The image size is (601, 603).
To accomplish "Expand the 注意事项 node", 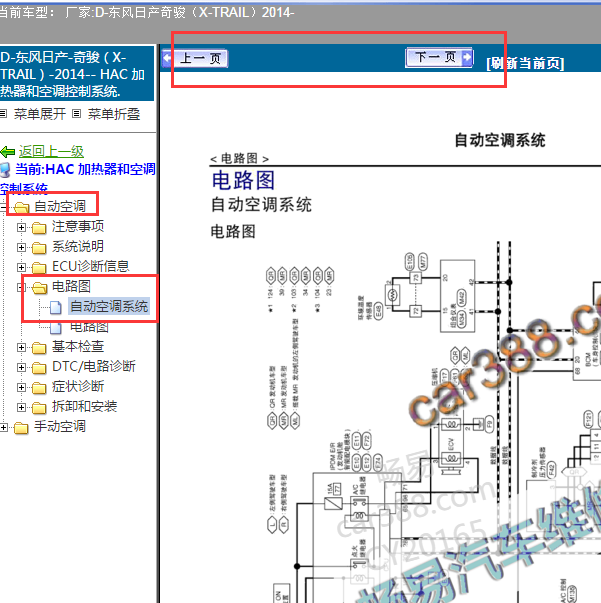I will pyautogui.click(x=21, y=227).
